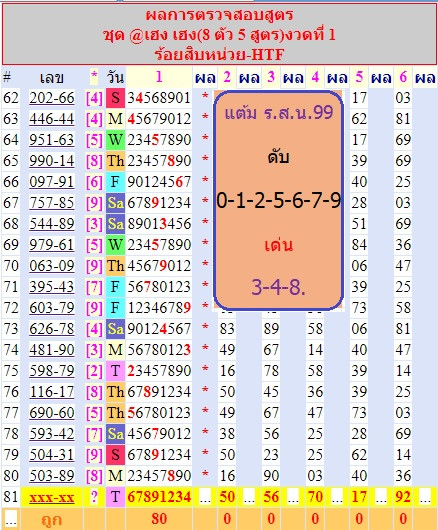Click the ... after red 70 in row 81
The image size is (438, 530).
tap(337, 498)
